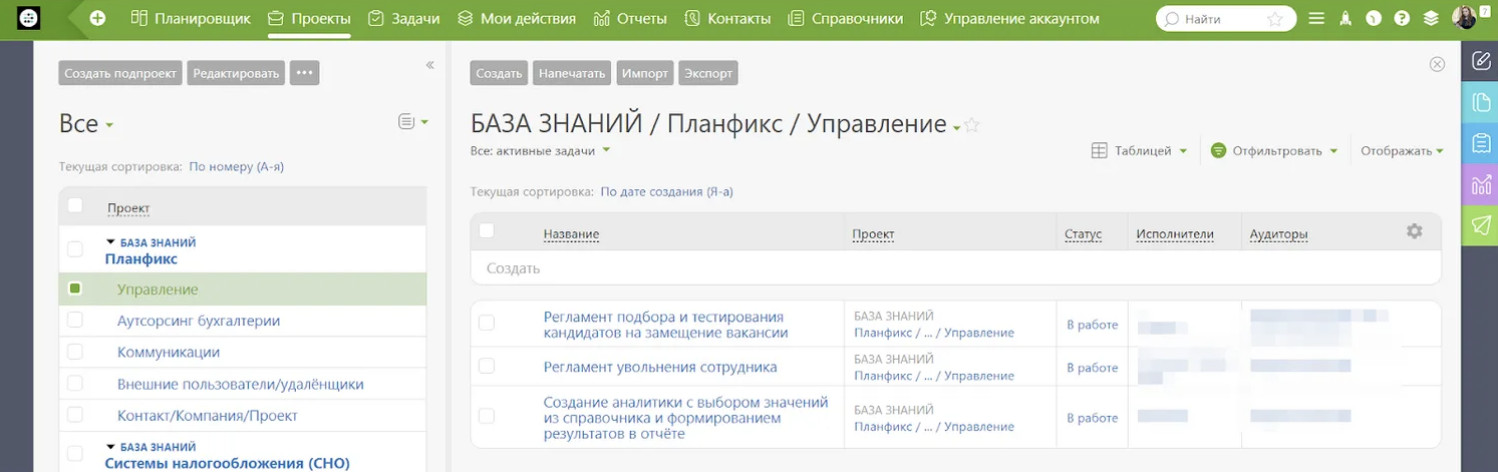Open the user avatar profile
Viewport: 1498px width, 472px height.
(x=1464, y=18)
